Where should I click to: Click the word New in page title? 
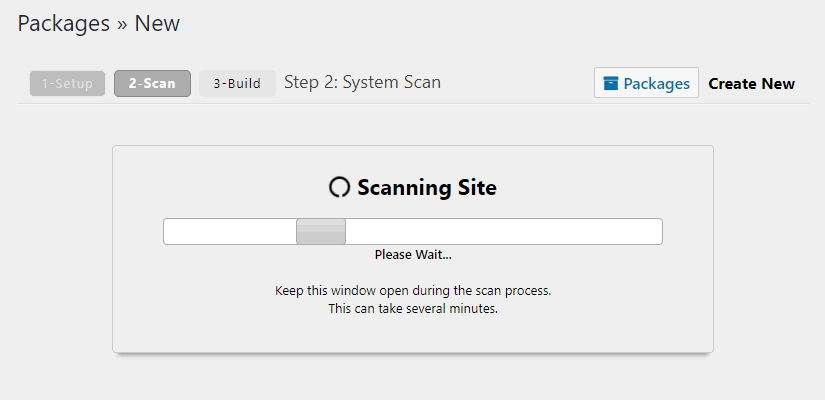pos(157,23)
